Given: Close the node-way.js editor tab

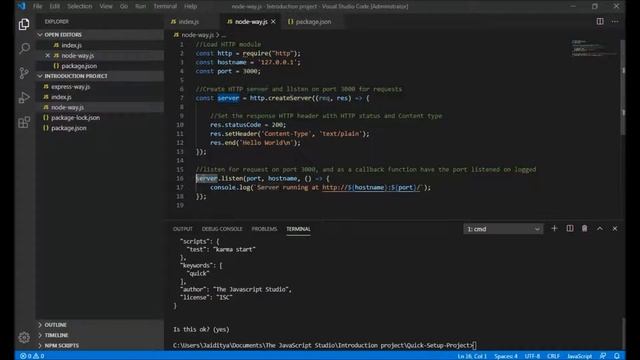Looking at the screenshot, I should 273,22.
